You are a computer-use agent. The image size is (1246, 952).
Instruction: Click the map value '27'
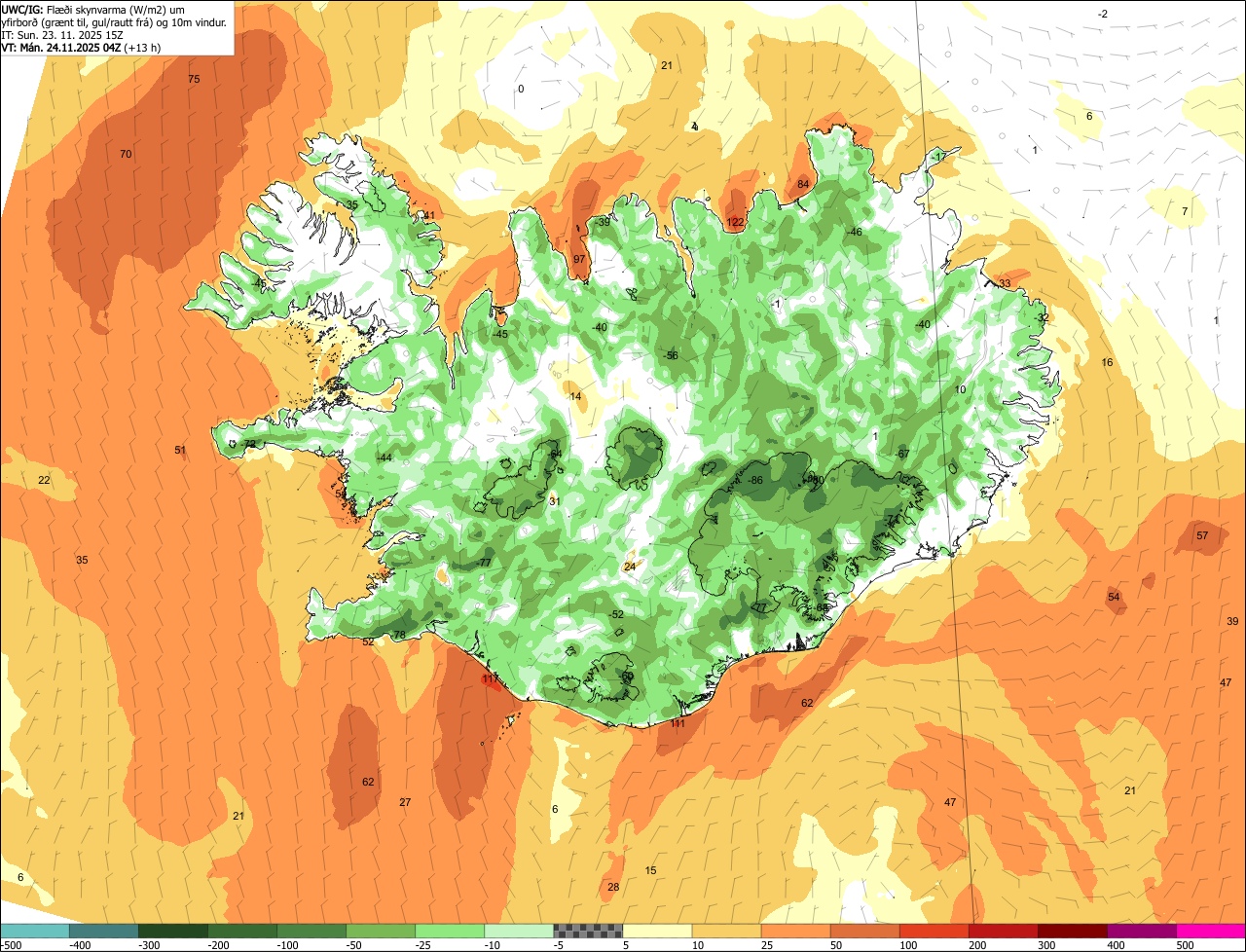(405, 802)
